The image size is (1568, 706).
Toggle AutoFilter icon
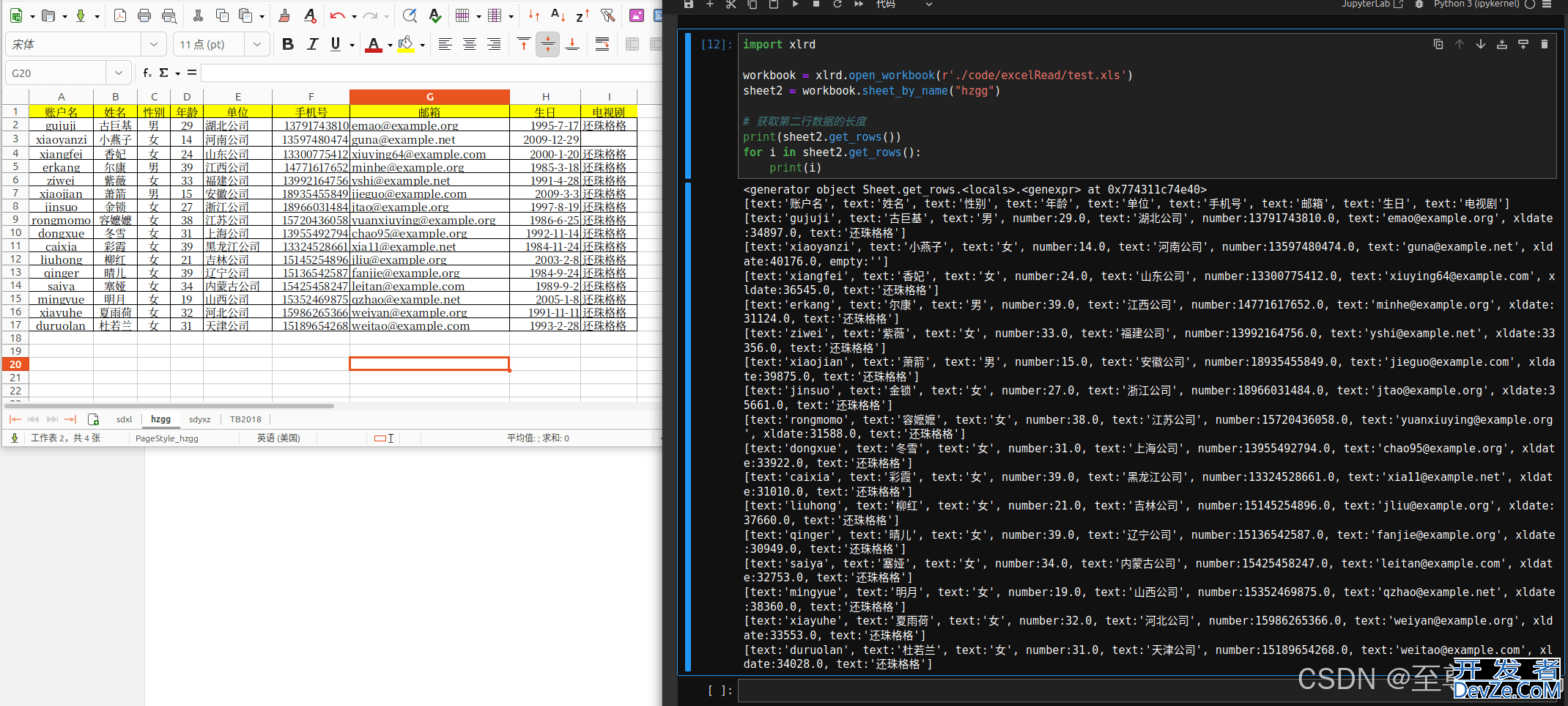(607, 15)
